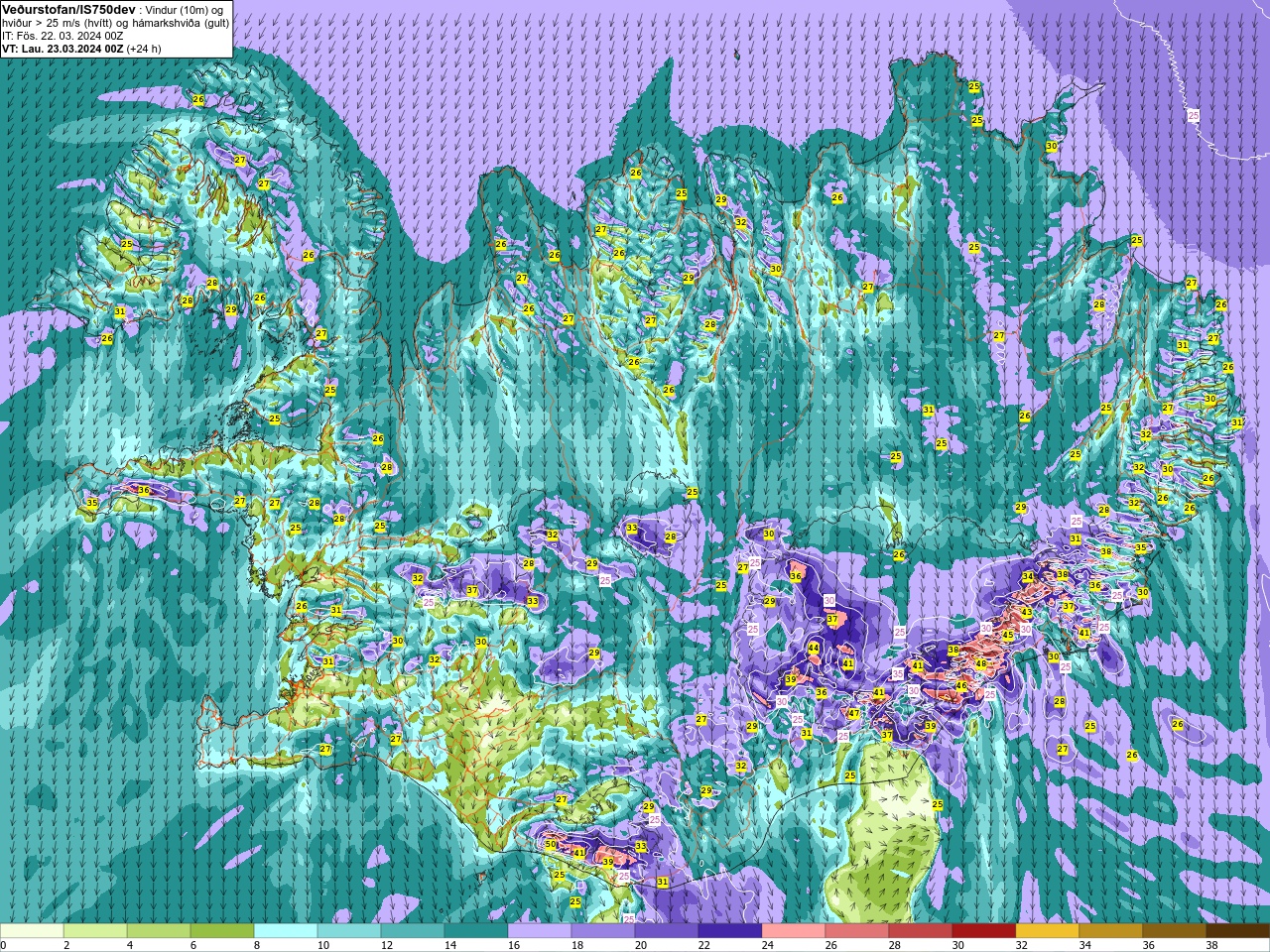Image resolution: width=1270 pixels, height=952 pixels.
Task: Click the teal legend swatch between 14 and 16
Action: pyautogui.click(x=476, y=931)
